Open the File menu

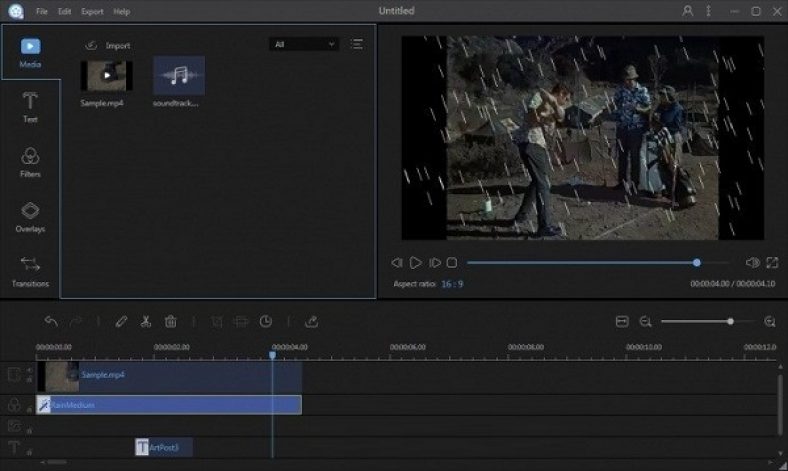42,12
